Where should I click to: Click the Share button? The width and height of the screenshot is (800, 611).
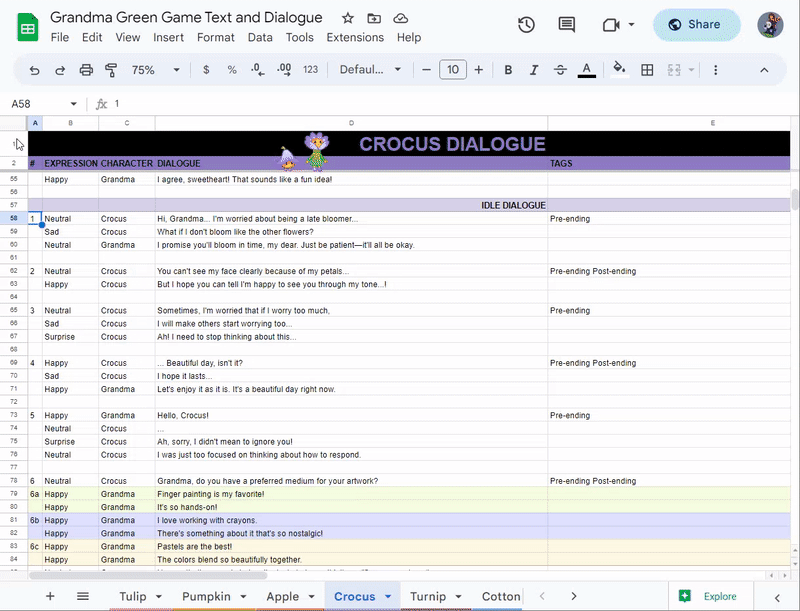point(697,25)
